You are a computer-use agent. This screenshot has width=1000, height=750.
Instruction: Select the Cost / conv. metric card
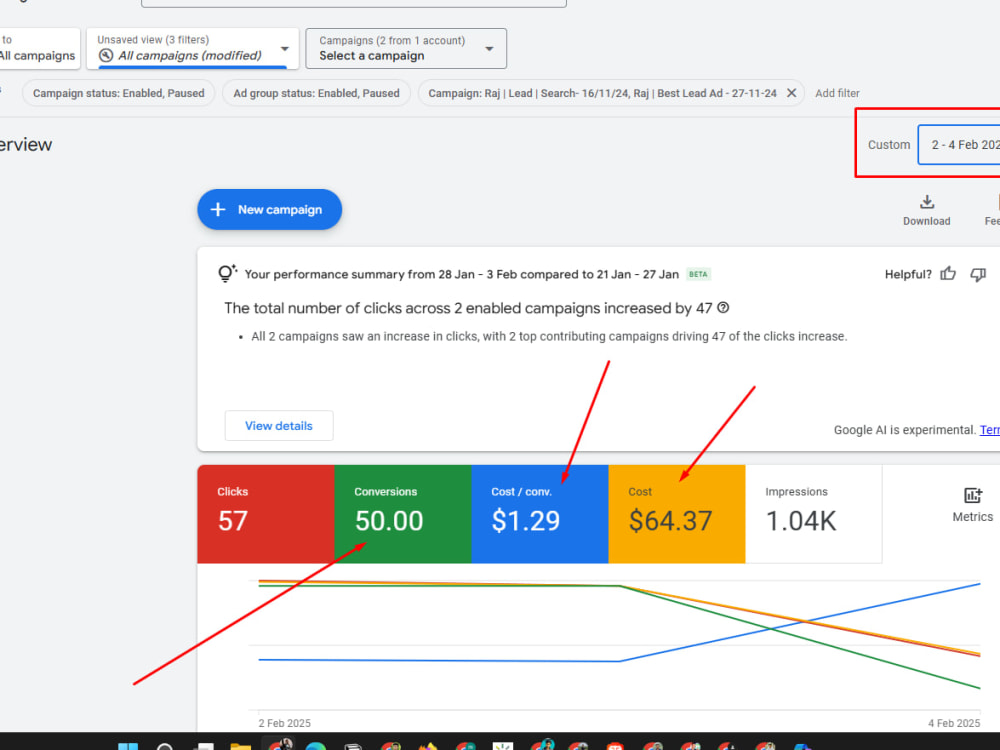pyautogui.click(x=540, y=513)
